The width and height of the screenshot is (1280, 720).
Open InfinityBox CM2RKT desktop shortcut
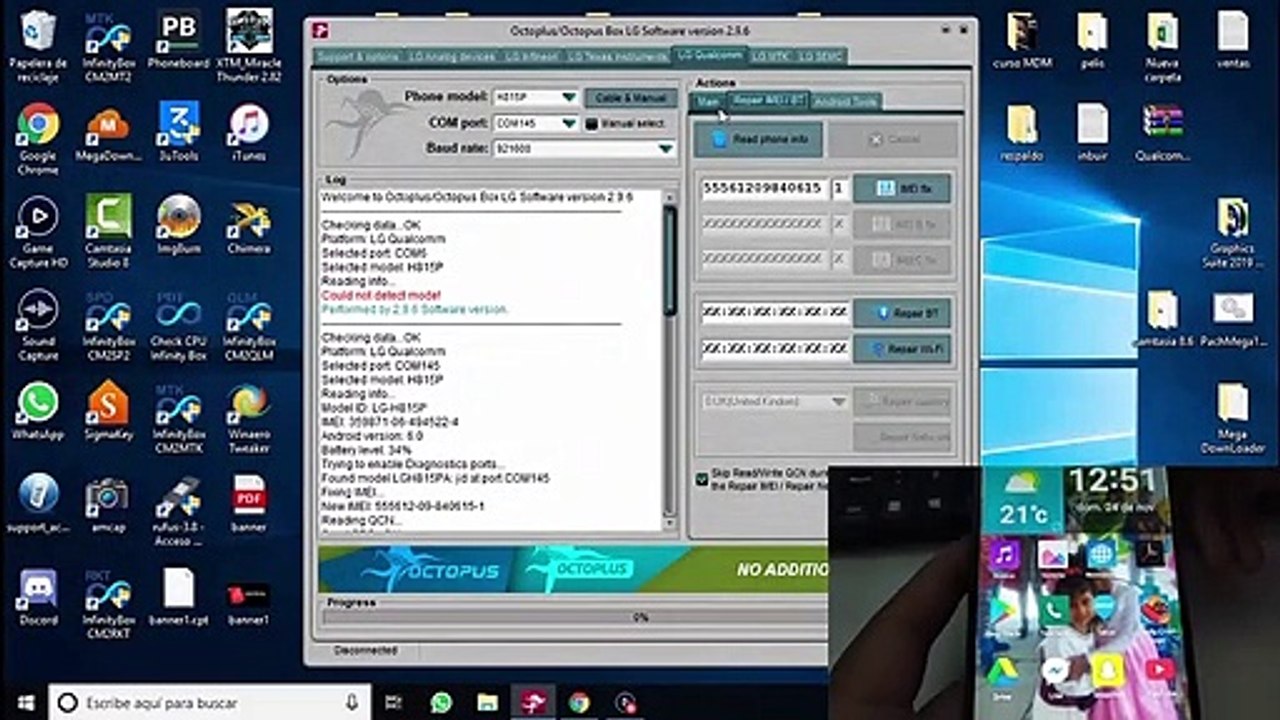(x=108, y=603)
